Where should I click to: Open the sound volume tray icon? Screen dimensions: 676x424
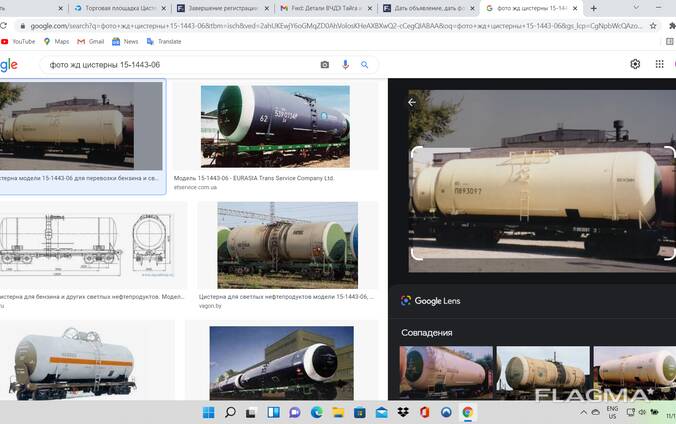(x=642, y=412)
